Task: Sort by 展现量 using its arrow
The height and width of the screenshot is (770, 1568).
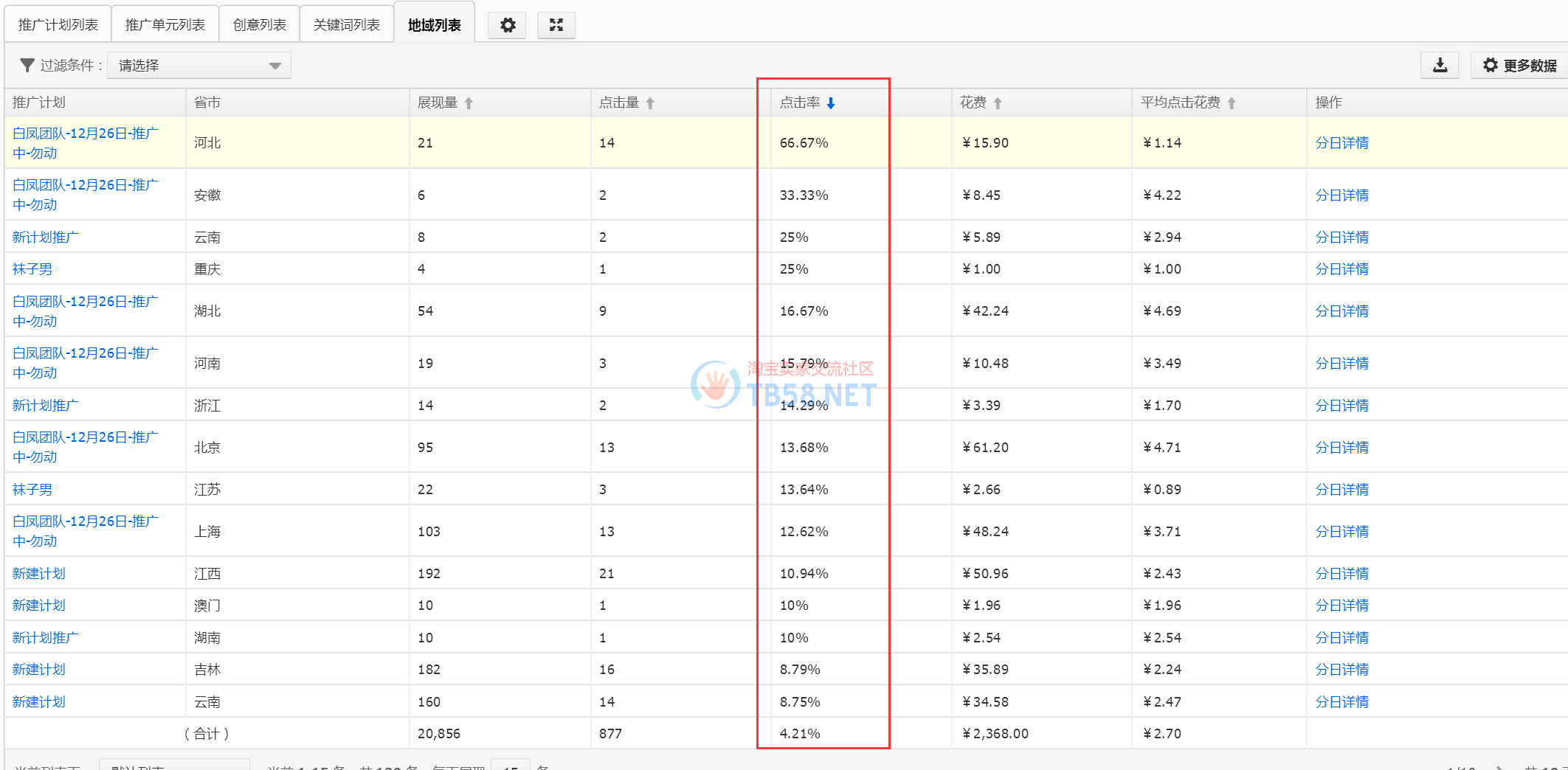Action: click(x=469, y=103)
